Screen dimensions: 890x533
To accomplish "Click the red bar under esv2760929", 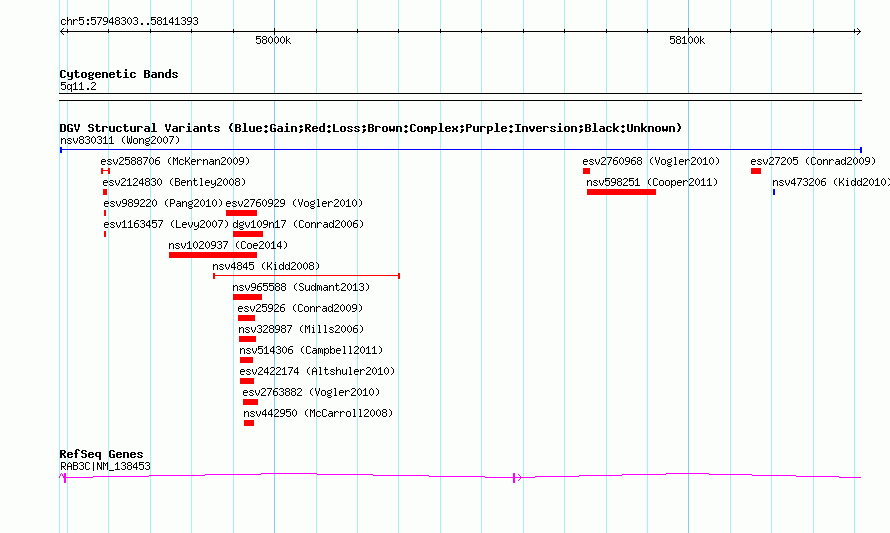I will 241,213.
